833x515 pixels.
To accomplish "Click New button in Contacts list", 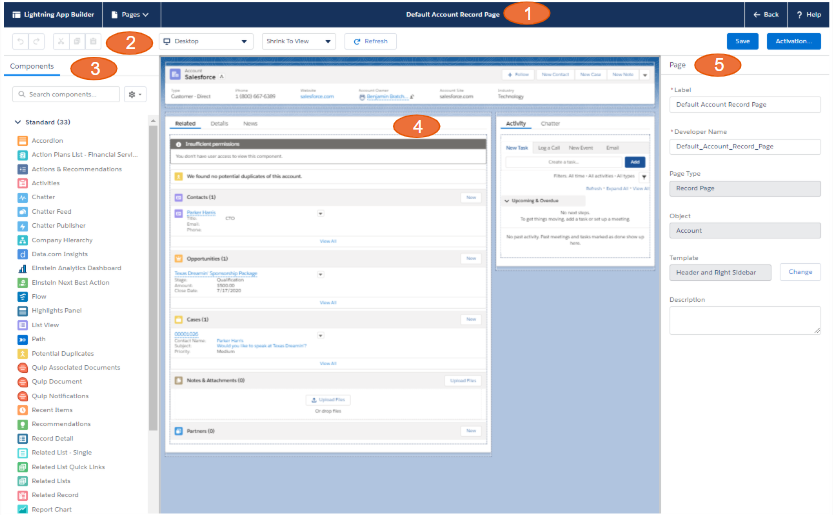I will point(471,198).
